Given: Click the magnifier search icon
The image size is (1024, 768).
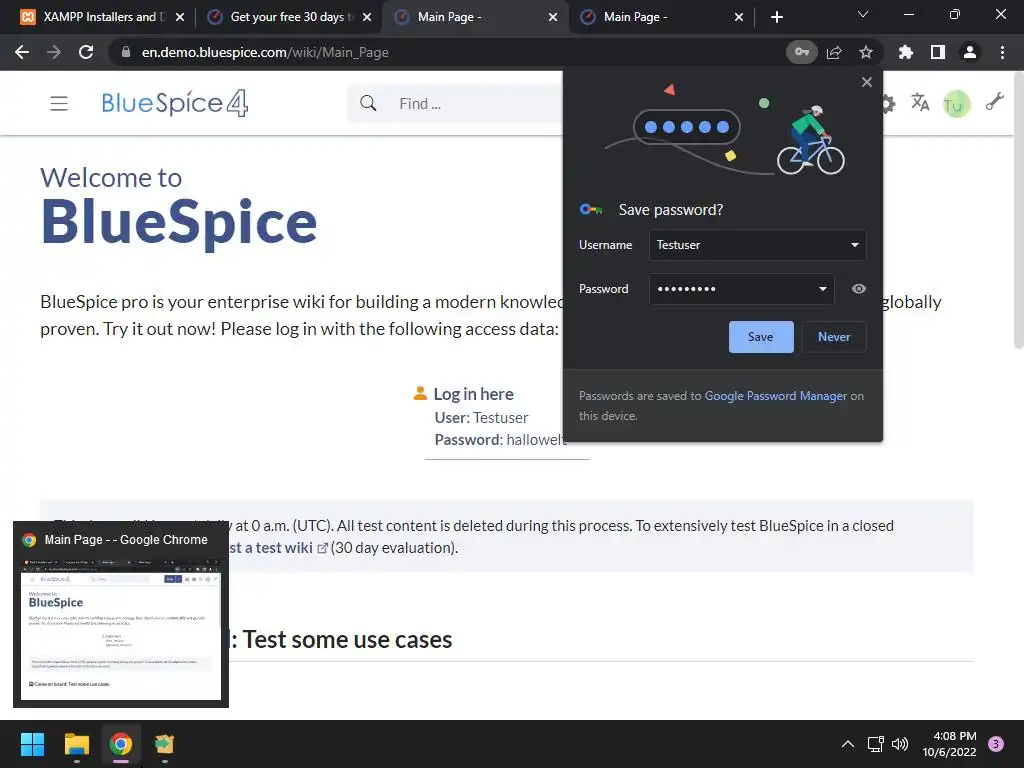Looking at the screenshot, I should [x=368, y=103].
